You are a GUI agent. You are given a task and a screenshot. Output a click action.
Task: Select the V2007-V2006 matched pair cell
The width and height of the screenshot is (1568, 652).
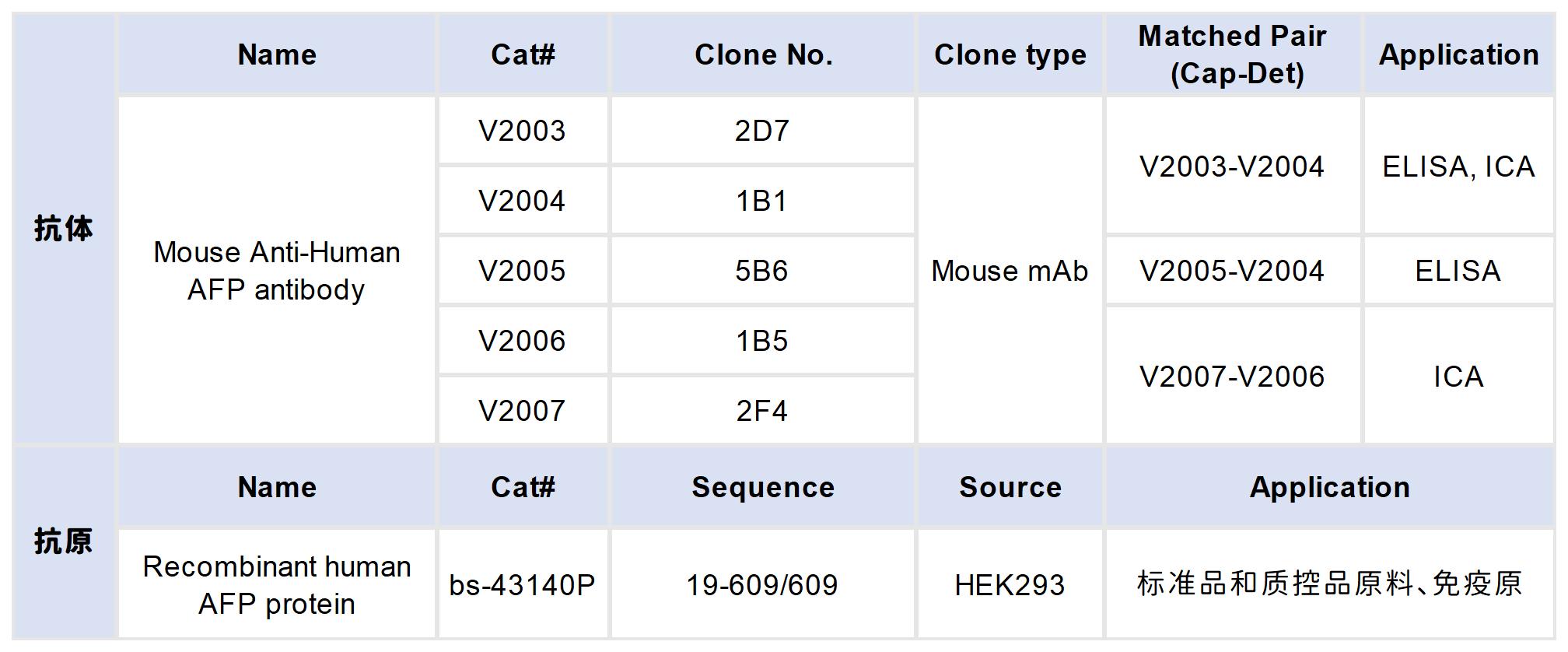point(1232,377)
